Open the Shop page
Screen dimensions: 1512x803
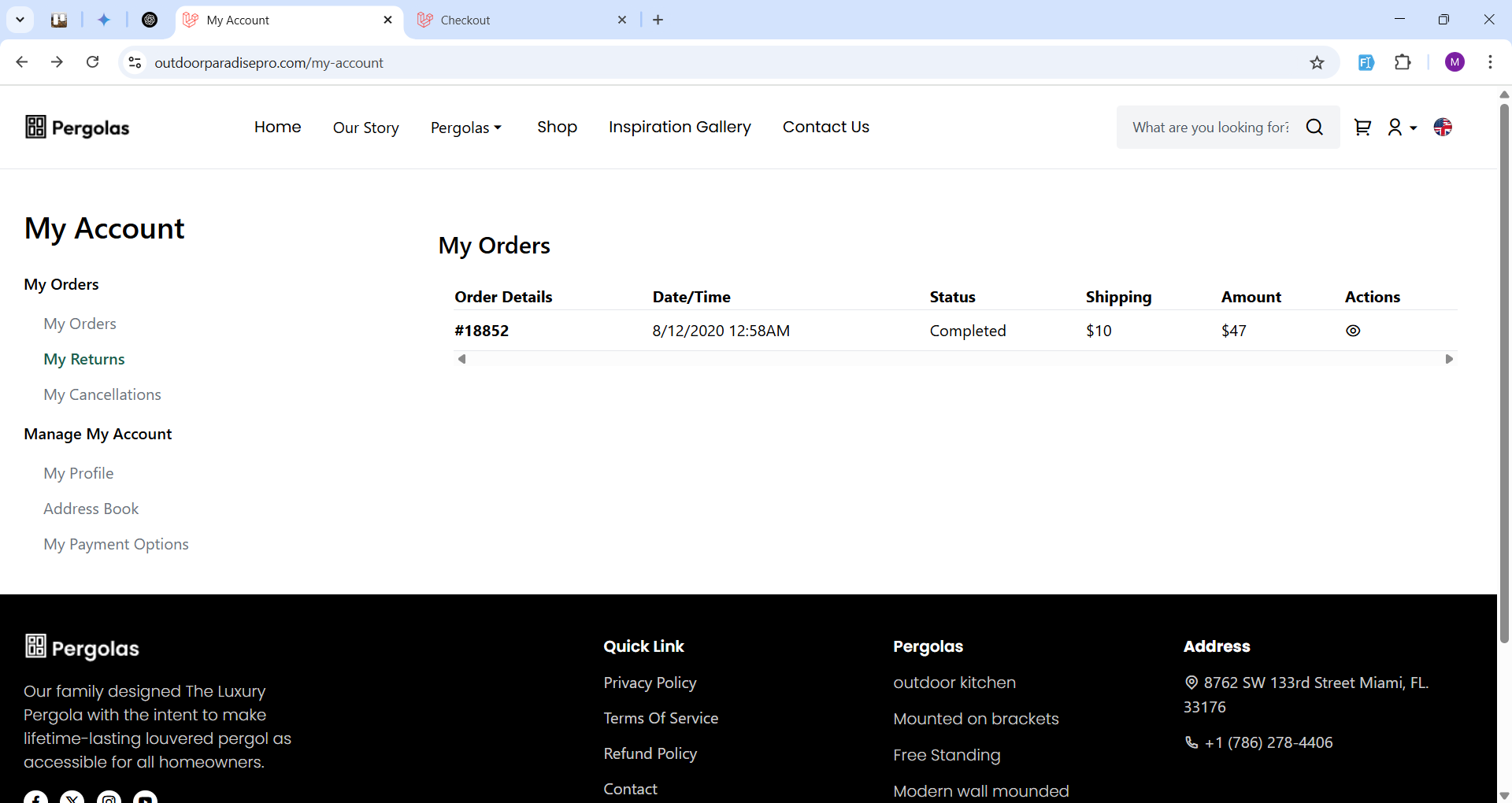[x=557, y=127]
